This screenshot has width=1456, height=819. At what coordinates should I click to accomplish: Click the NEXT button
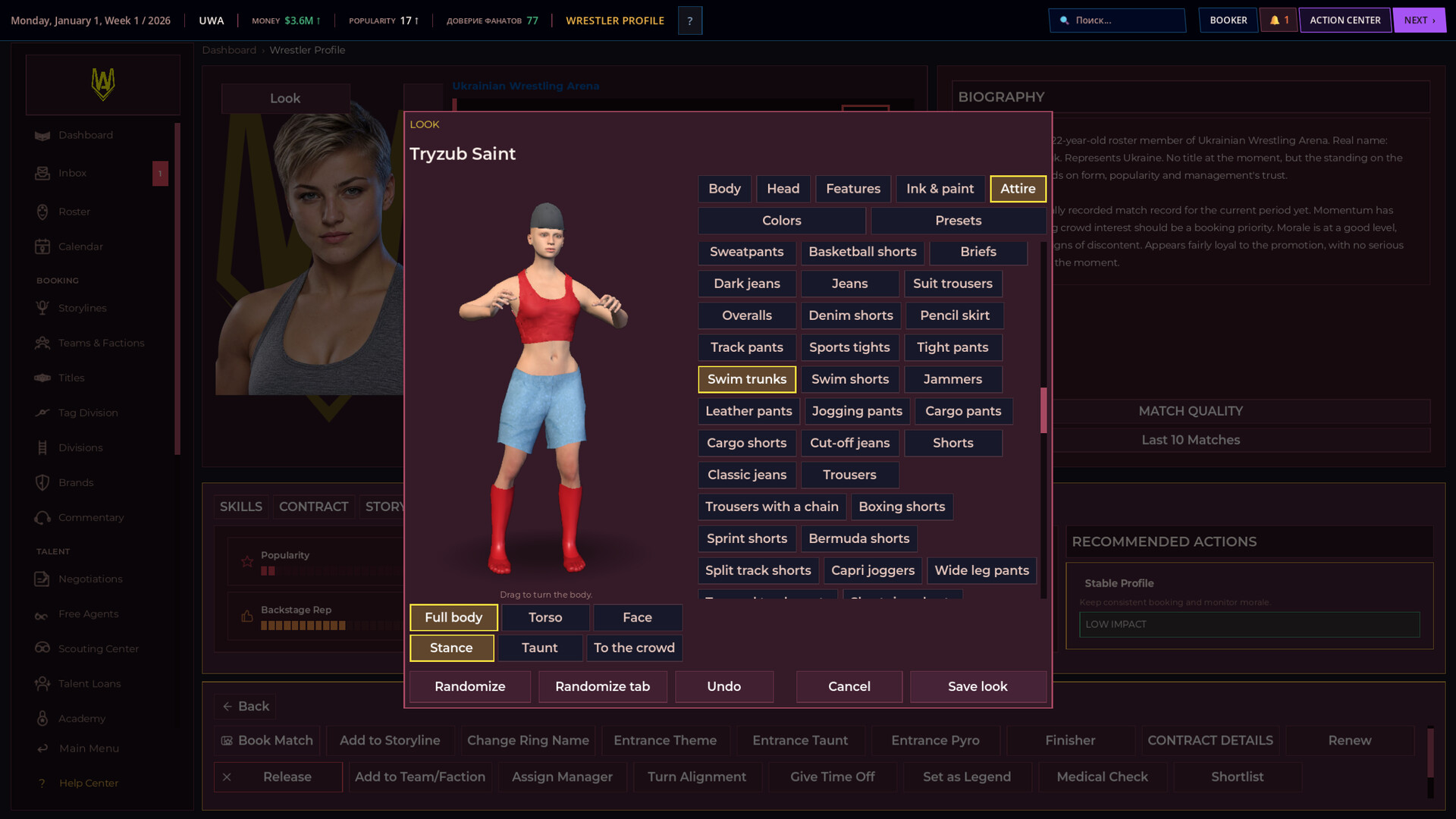point(1419,20)
